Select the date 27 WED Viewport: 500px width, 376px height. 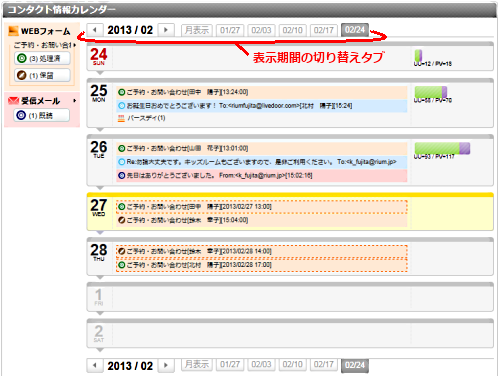pyautogui.click(x=99, y=207)
